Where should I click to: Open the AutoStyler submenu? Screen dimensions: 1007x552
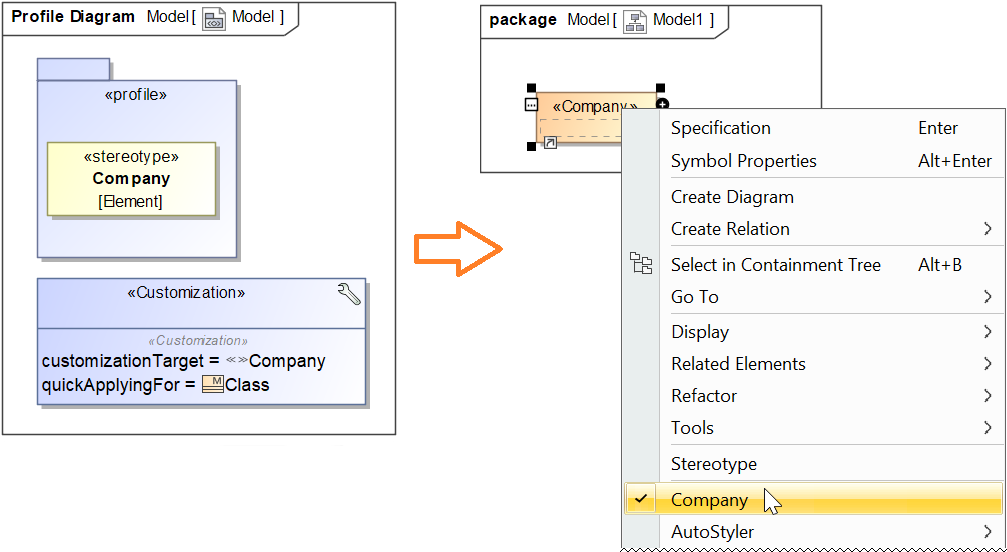[x=712, y=532]
